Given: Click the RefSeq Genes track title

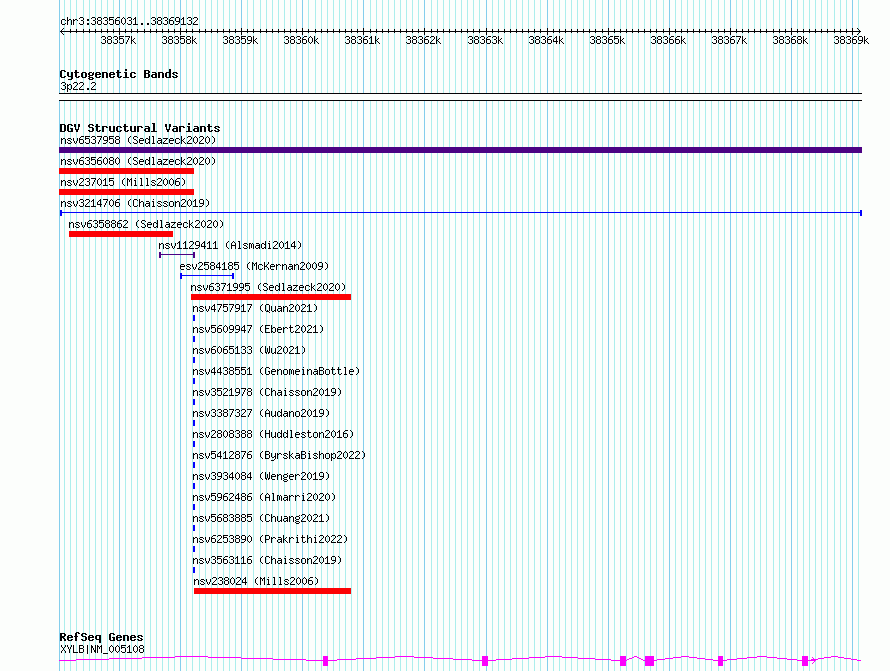Looking at the screenshot, I should (101, 637).
